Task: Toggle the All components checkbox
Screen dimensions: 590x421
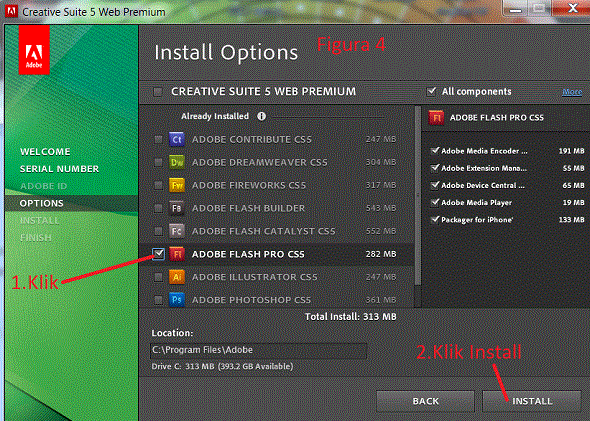Action: click(431, 91)
